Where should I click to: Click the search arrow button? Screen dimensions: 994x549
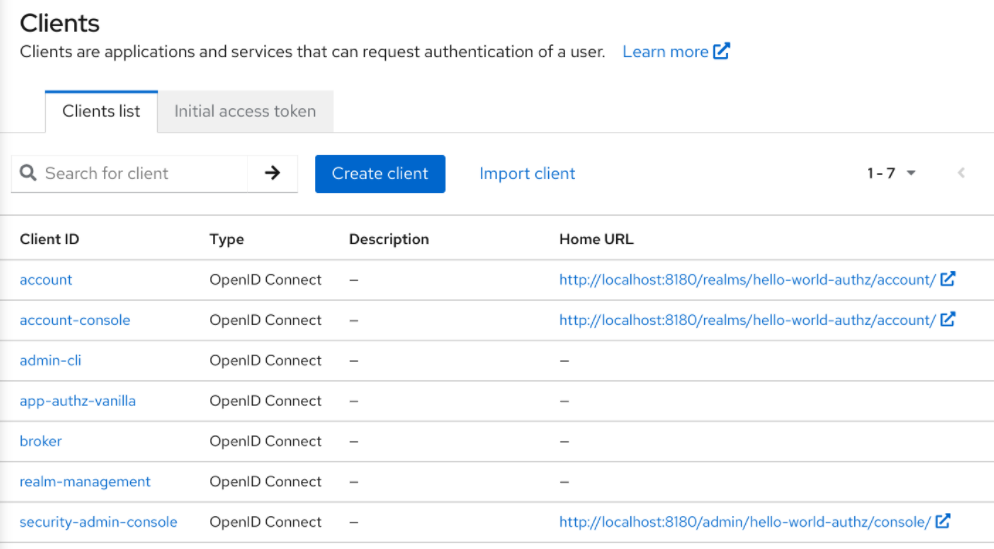272,173
